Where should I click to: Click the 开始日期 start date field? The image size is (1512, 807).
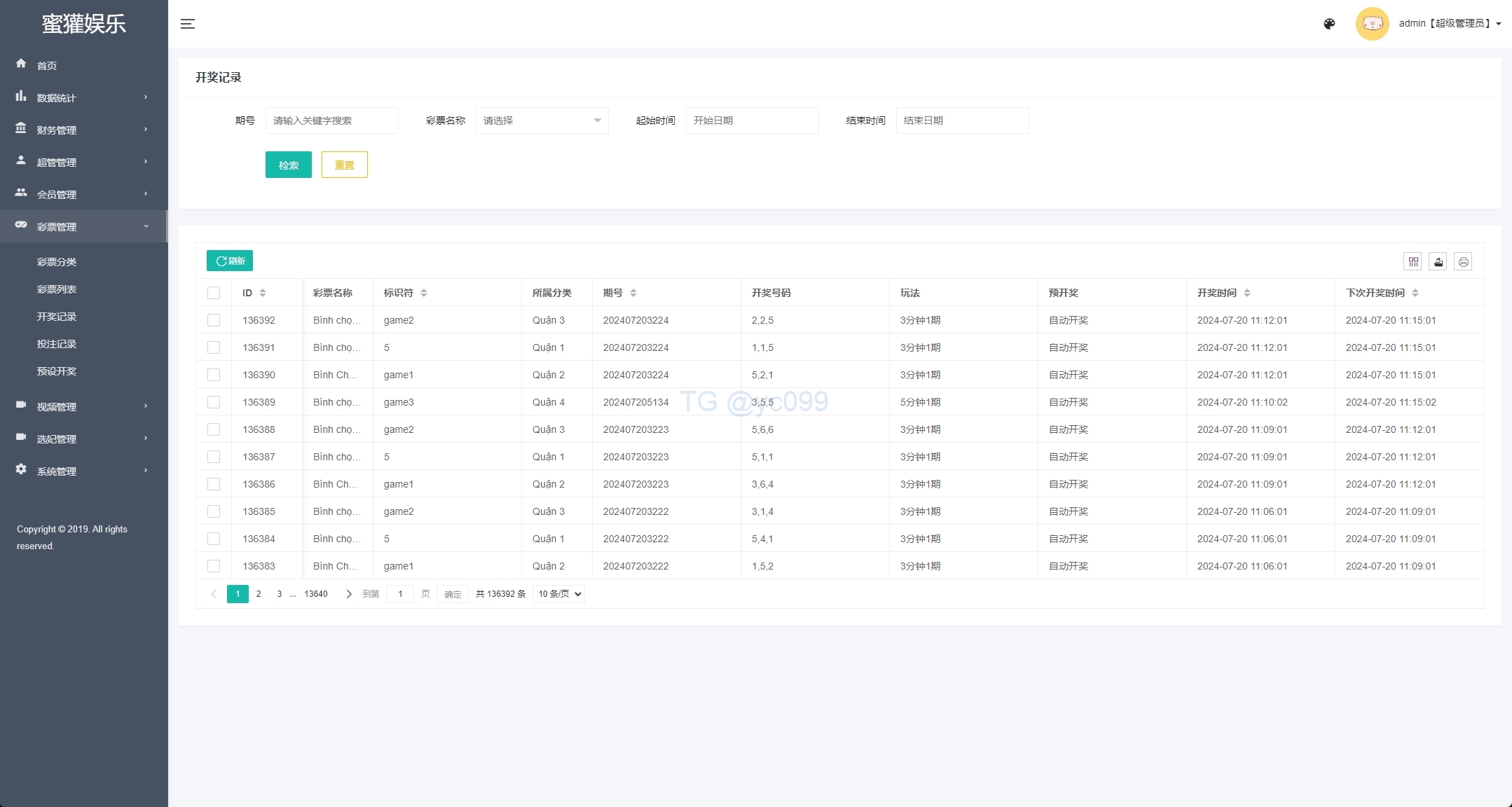pos(751,120)
